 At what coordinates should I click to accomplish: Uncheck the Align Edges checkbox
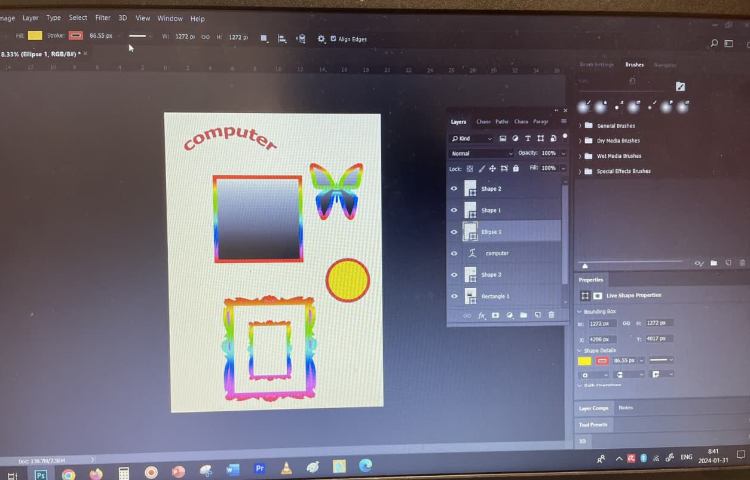click(x=334, y=38)
